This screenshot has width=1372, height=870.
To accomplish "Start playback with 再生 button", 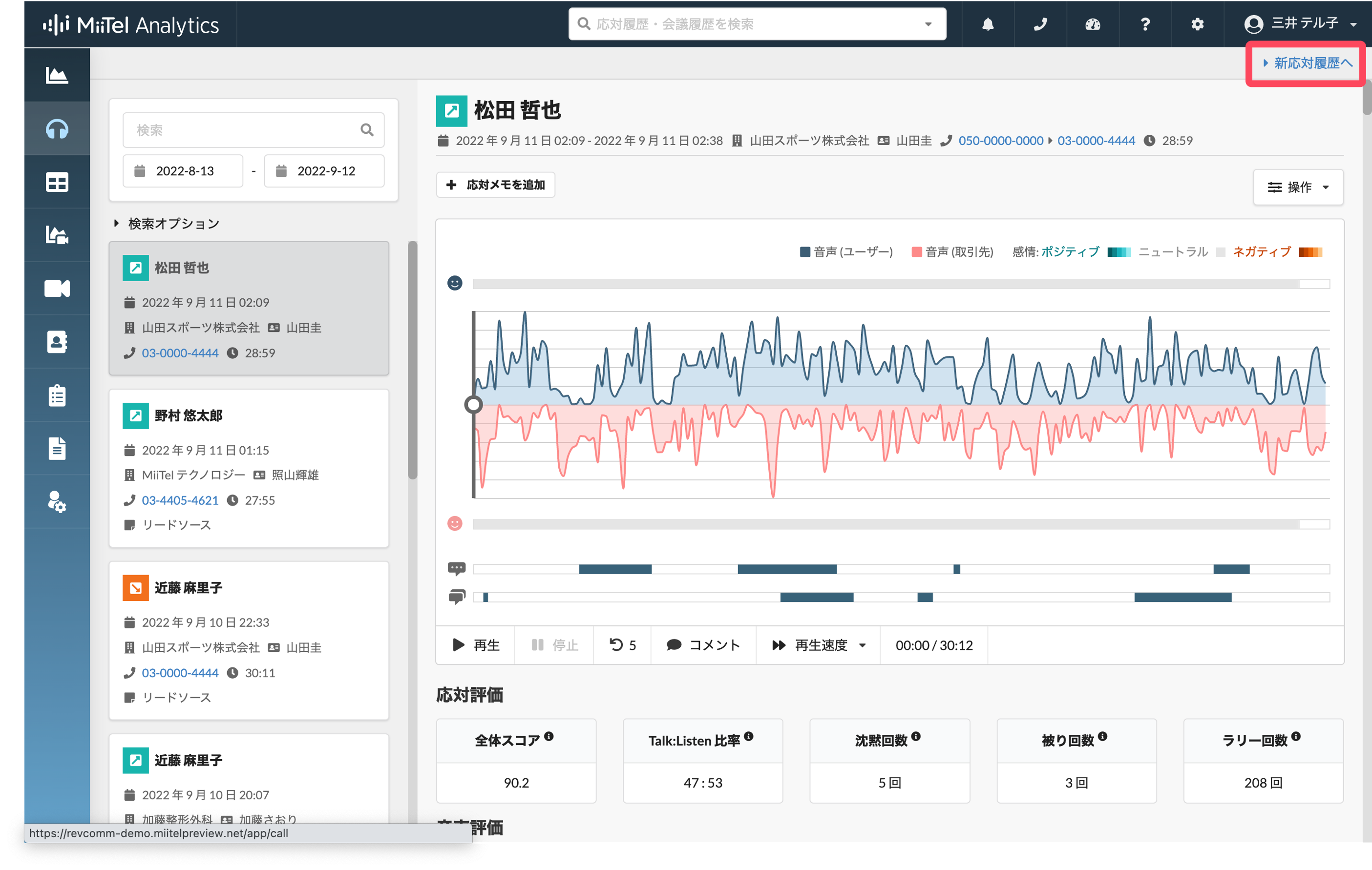I will (476, 645).
